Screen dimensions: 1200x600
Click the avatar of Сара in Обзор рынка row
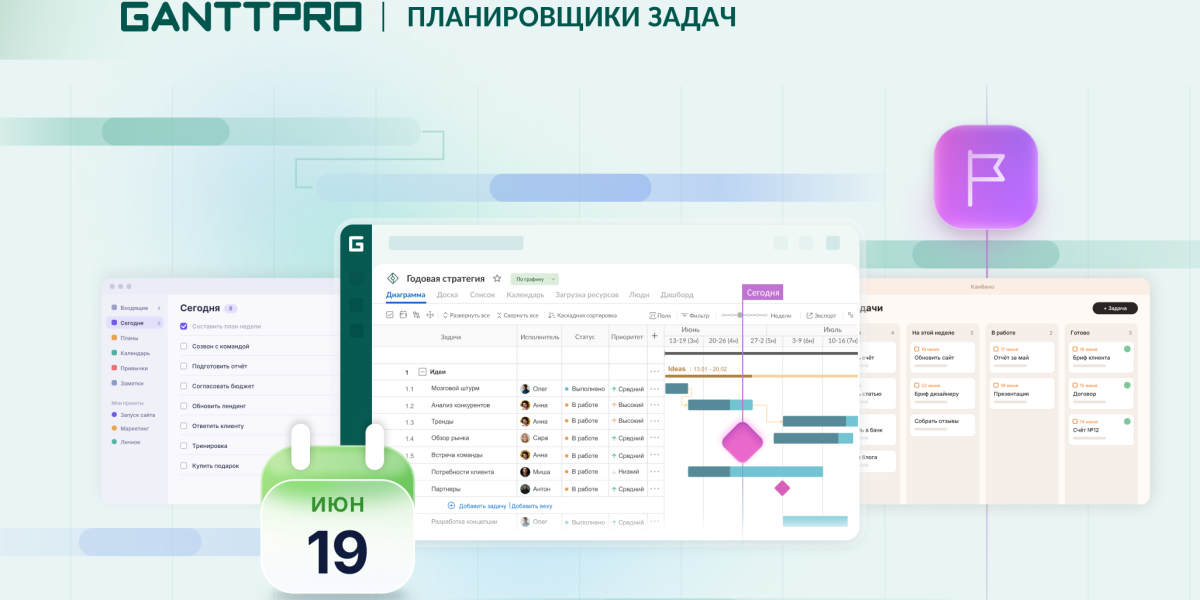click(525, 438)
